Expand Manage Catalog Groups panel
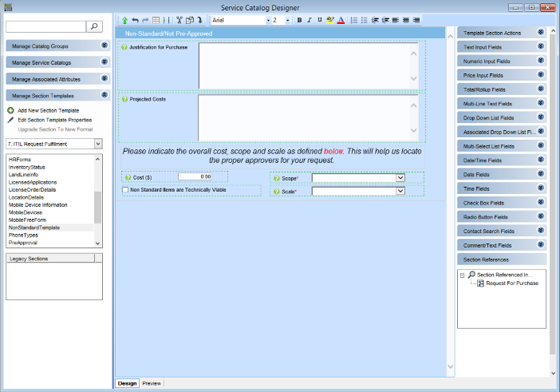560x392 pixels. tap(104, 45)
